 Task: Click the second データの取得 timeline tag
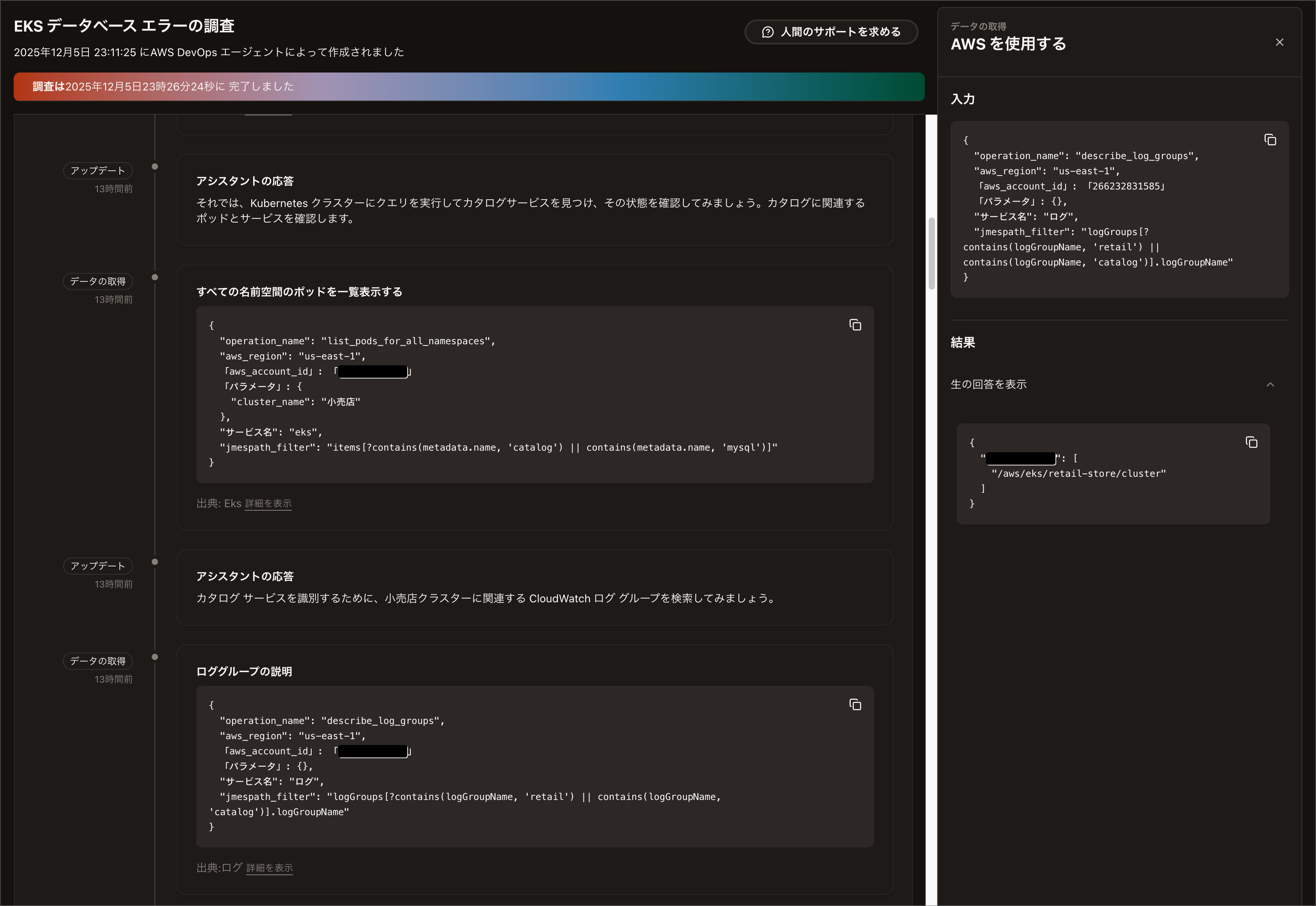98,661
